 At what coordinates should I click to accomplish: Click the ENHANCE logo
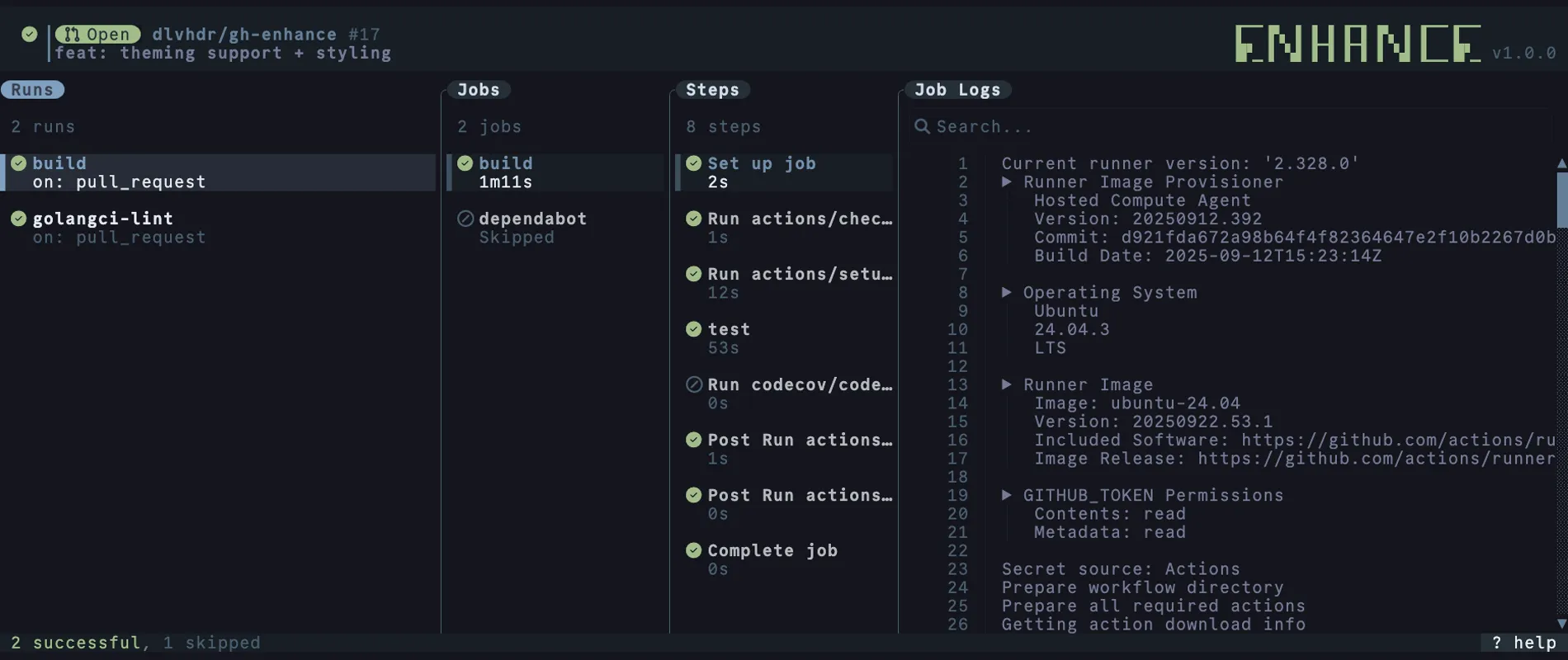click(x=1358, y=44)
